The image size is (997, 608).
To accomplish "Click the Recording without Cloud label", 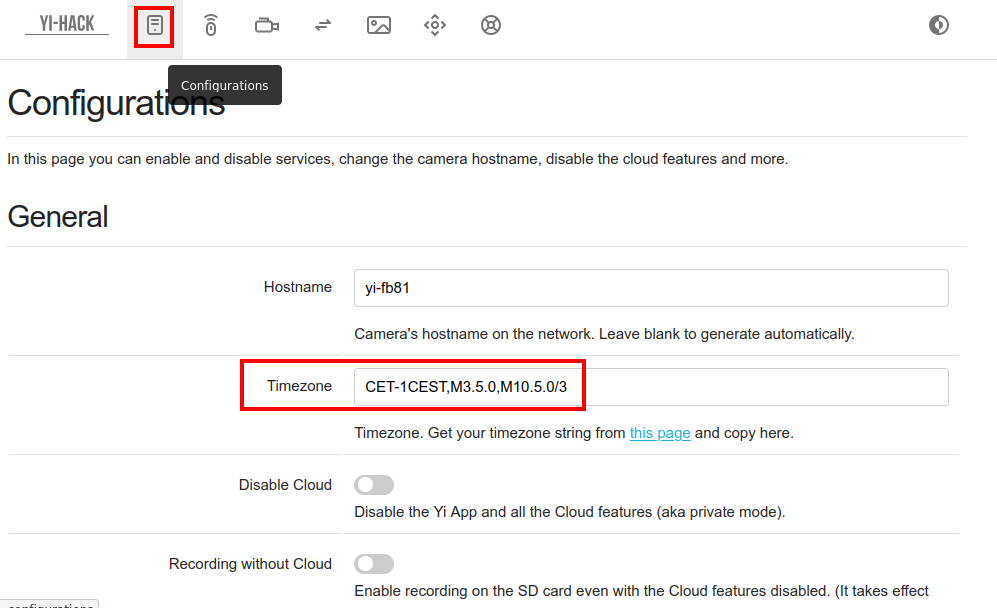I will [250, 564].
